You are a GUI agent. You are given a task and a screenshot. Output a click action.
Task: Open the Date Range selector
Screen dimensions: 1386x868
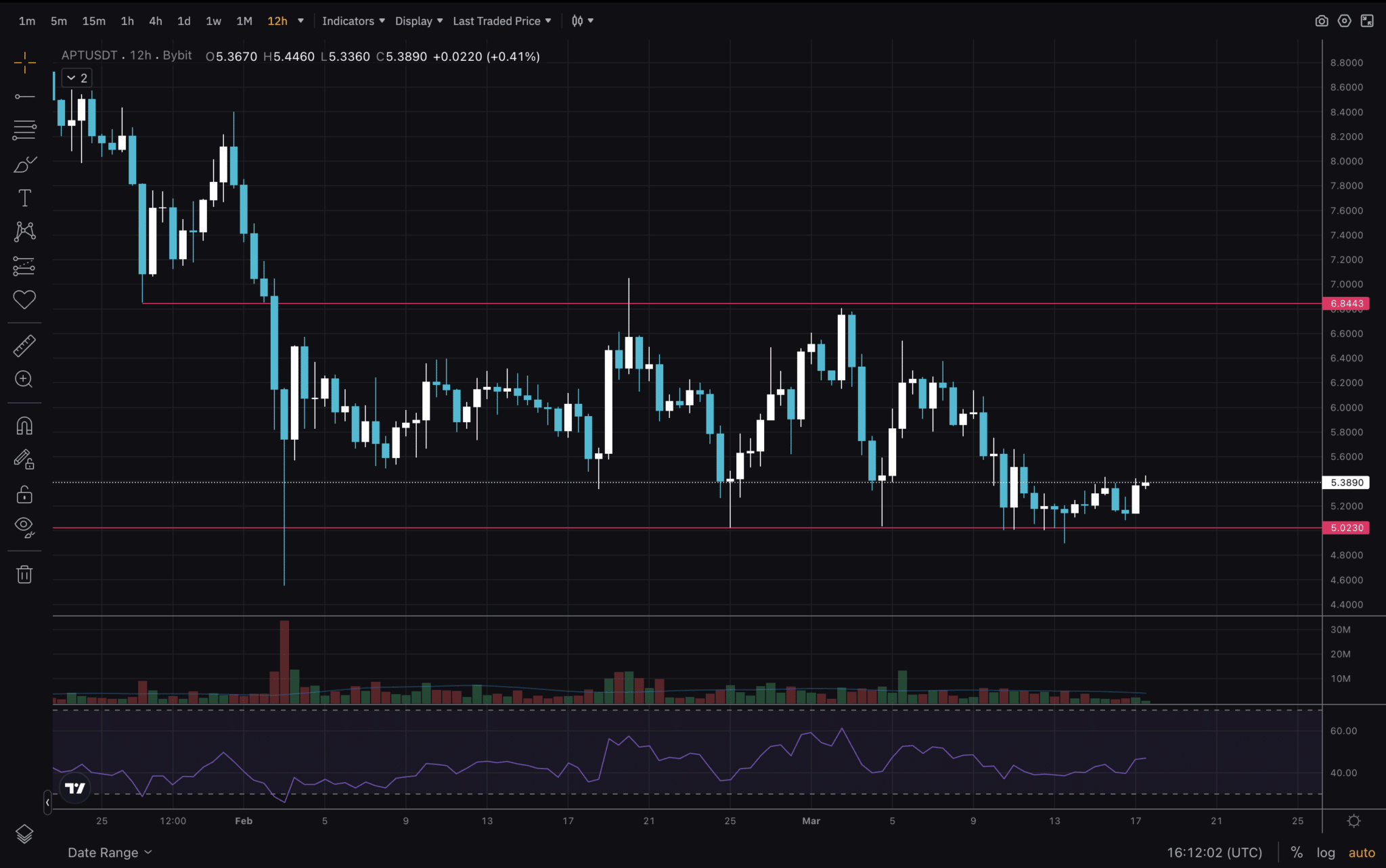110,852
